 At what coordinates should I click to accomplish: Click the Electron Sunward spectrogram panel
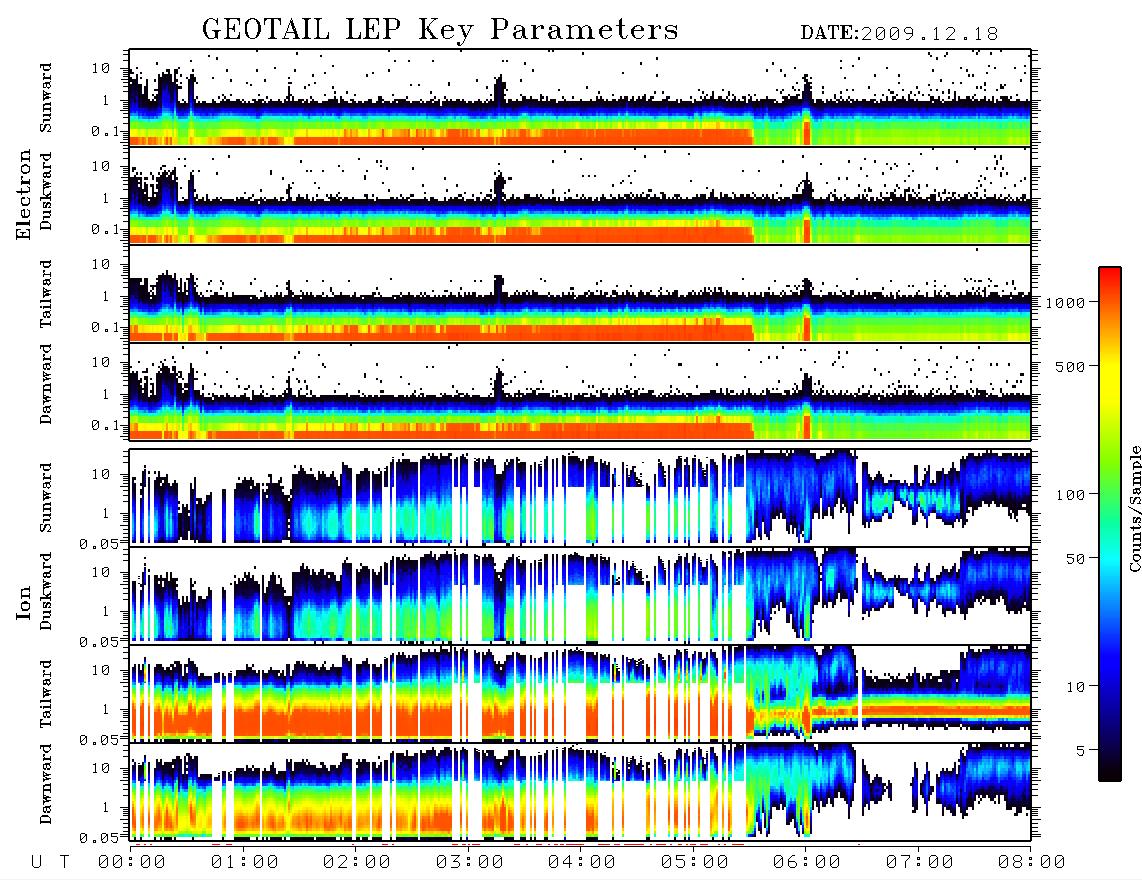[580, 98]
